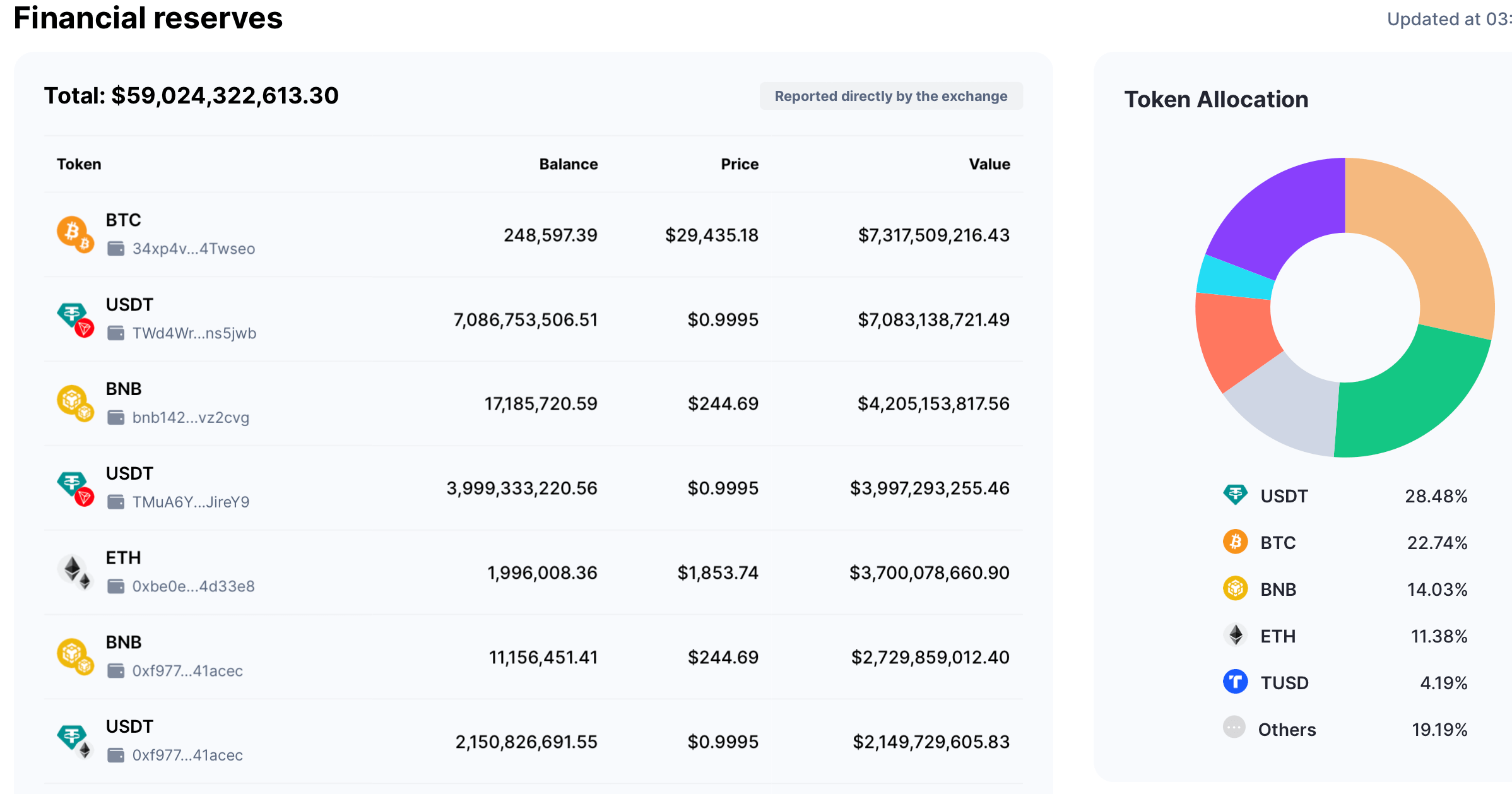Open BNB wallet address 0xf977...41acec
The width and height of the screenshot is (1512, 794).
coord(187,671)
